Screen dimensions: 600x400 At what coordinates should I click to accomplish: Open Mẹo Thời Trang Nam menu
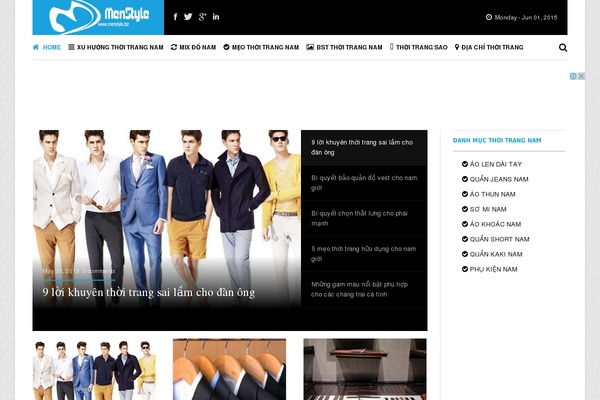click(261, 47)
